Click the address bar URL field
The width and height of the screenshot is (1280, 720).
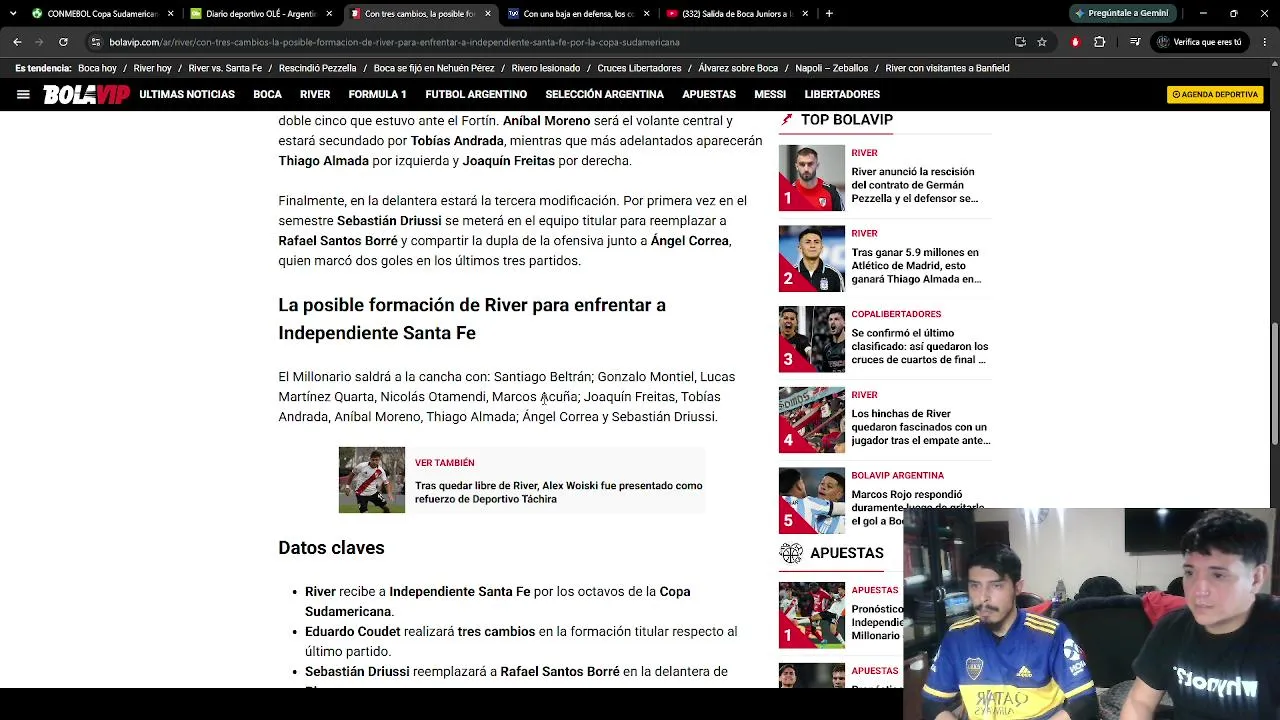tap(550, 42)
